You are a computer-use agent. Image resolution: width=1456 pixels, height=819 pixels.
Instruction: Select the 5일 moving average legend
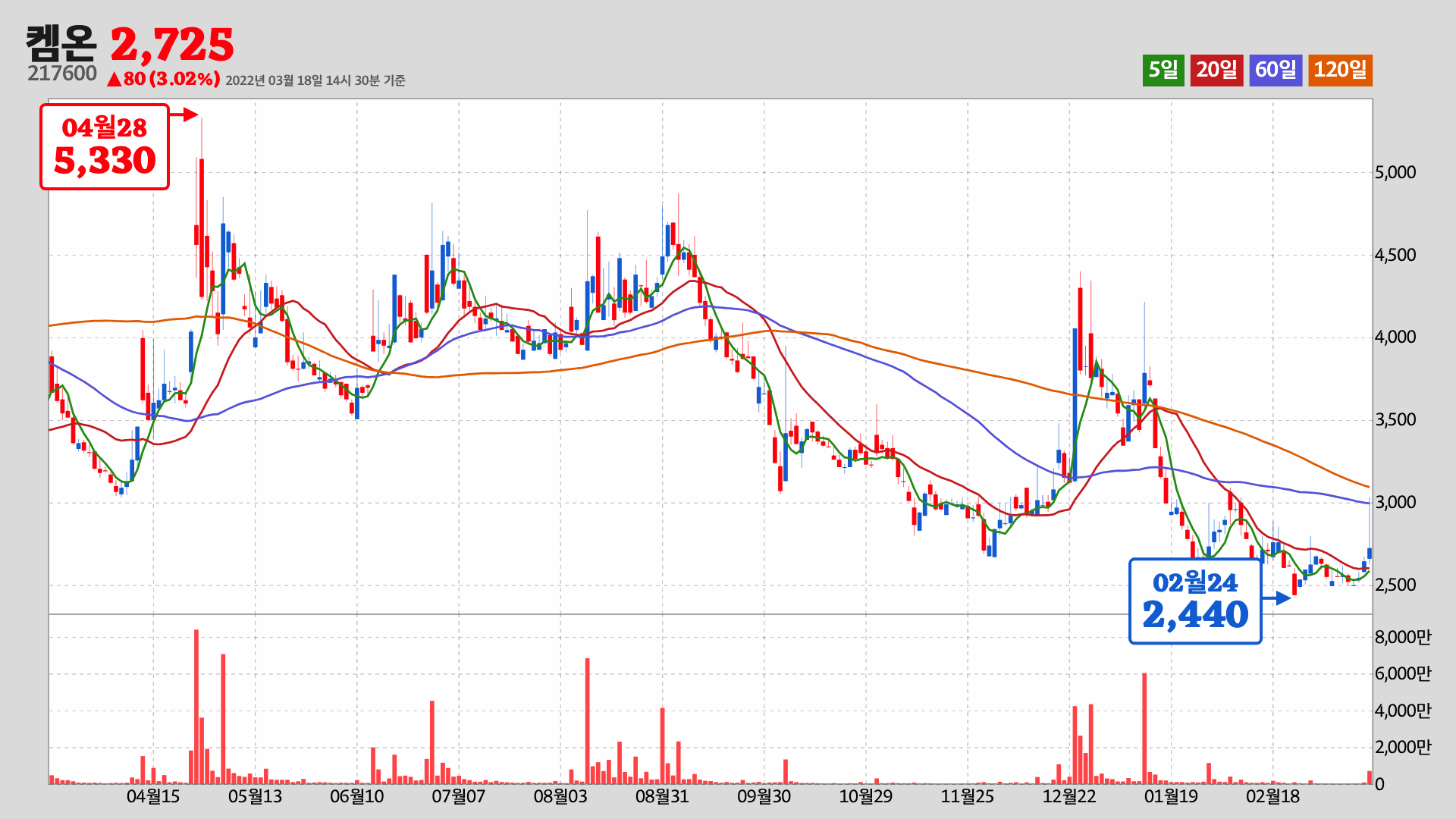(x=1163, y=71)
